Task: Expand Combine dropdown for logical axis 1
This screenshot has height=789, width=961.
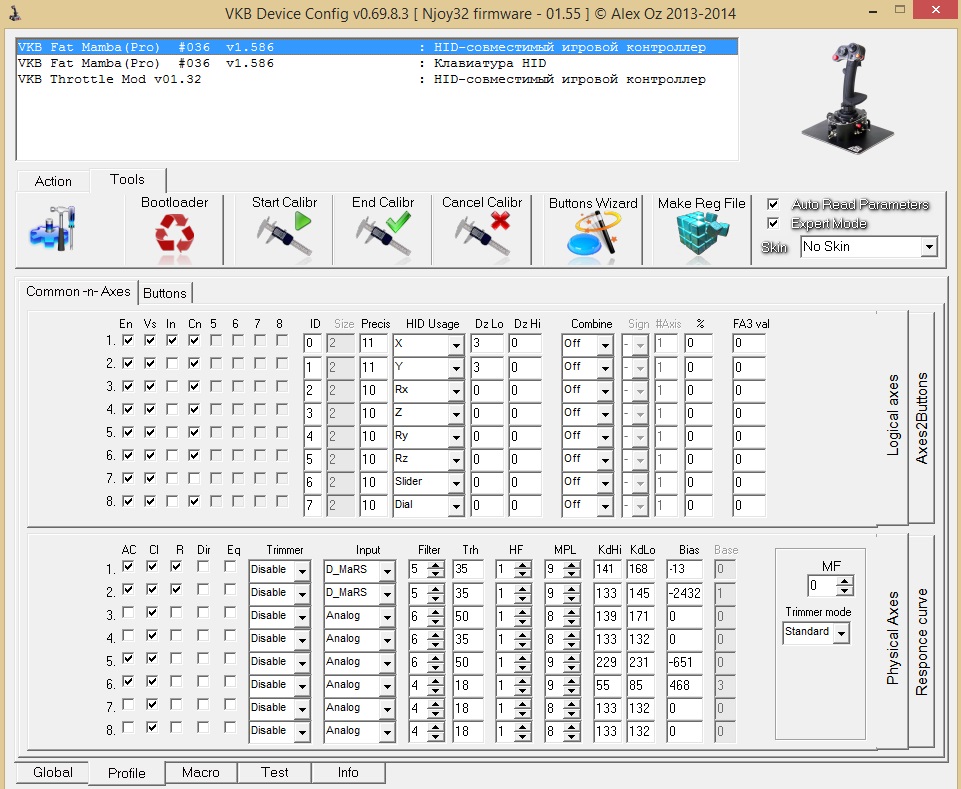Action: point(587,344)
